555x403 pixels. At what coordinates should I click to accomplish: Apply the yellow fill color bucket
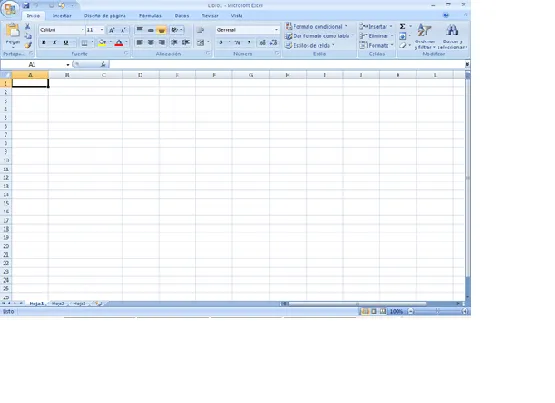tap(102, 43)
